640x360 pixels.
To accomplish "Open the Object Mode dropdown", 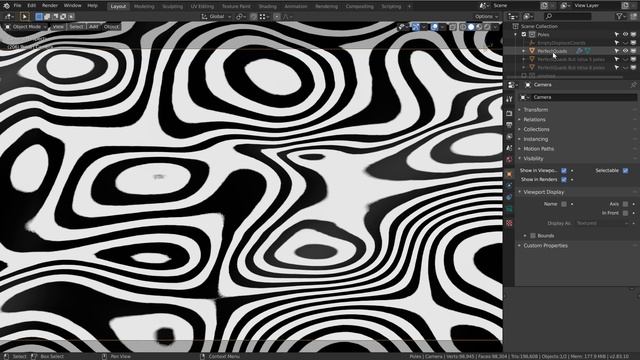I will (x=26, y=27).
